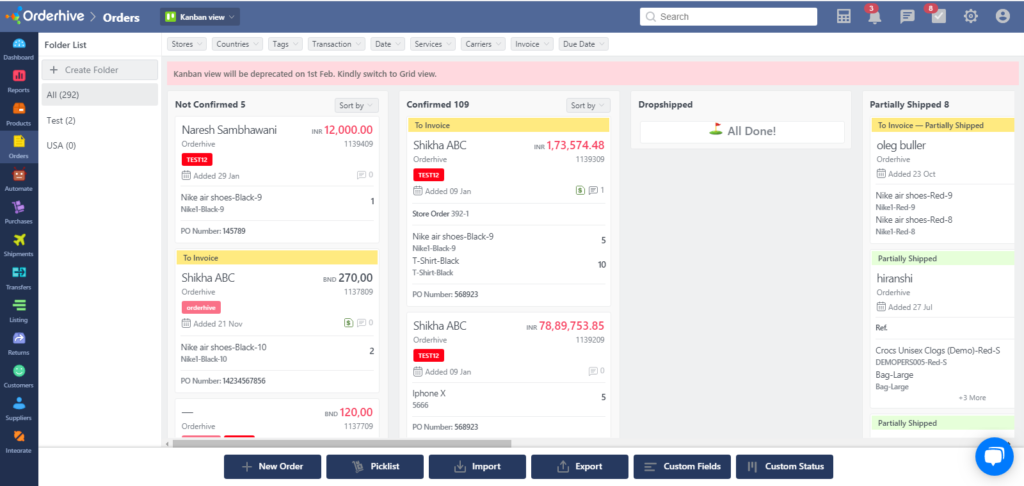Open the Transfers sidebar icon
The image size is (1024, 486).
pyautogui.click(x=18, y=272)
